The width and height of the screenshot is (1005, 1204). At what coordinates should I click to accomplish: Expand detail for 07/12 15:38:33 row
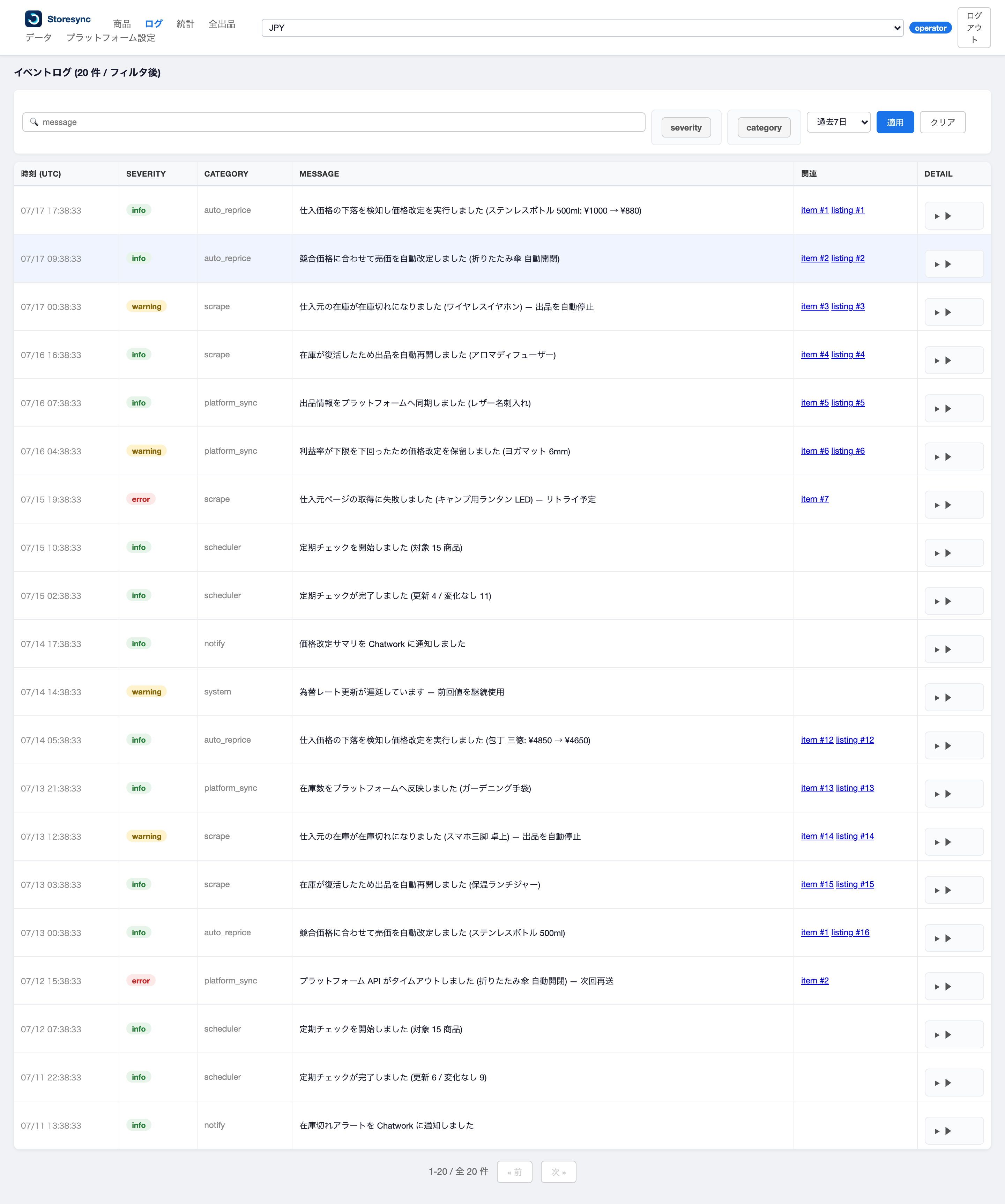(954, 987)
